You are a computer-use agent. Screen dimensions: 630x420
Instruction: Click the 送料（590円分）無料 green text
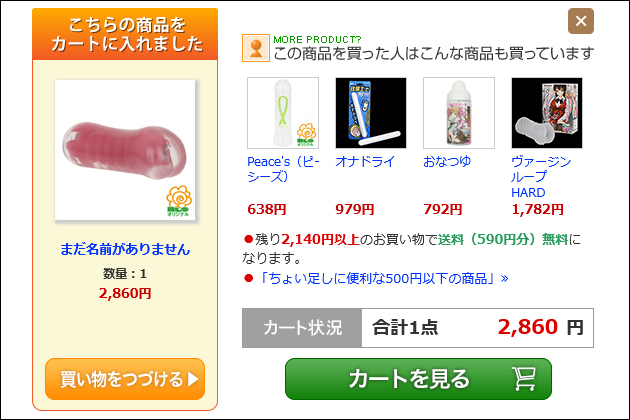coord(503,240)
